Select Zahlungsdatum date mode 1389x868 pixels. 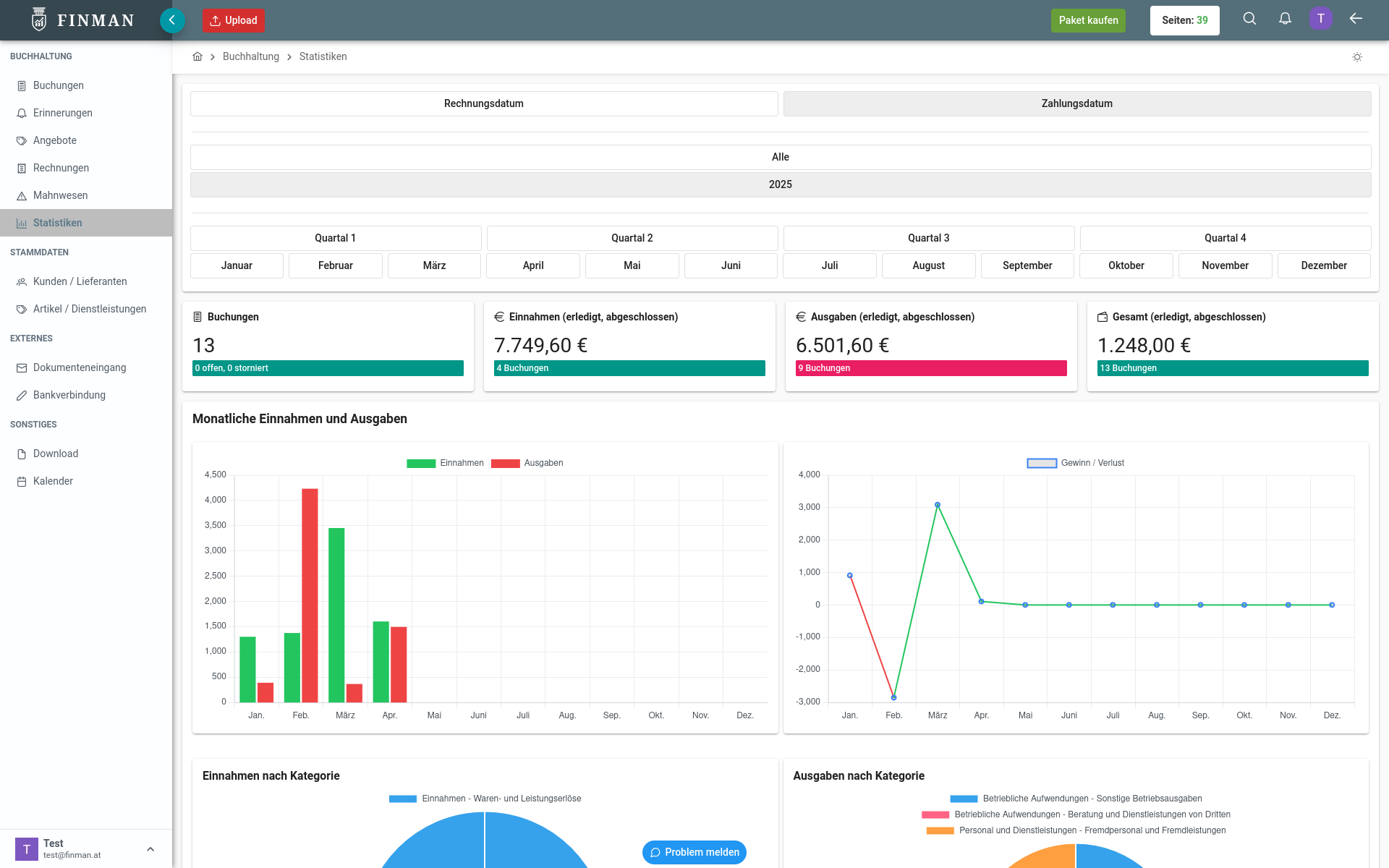coord(1077,103)
